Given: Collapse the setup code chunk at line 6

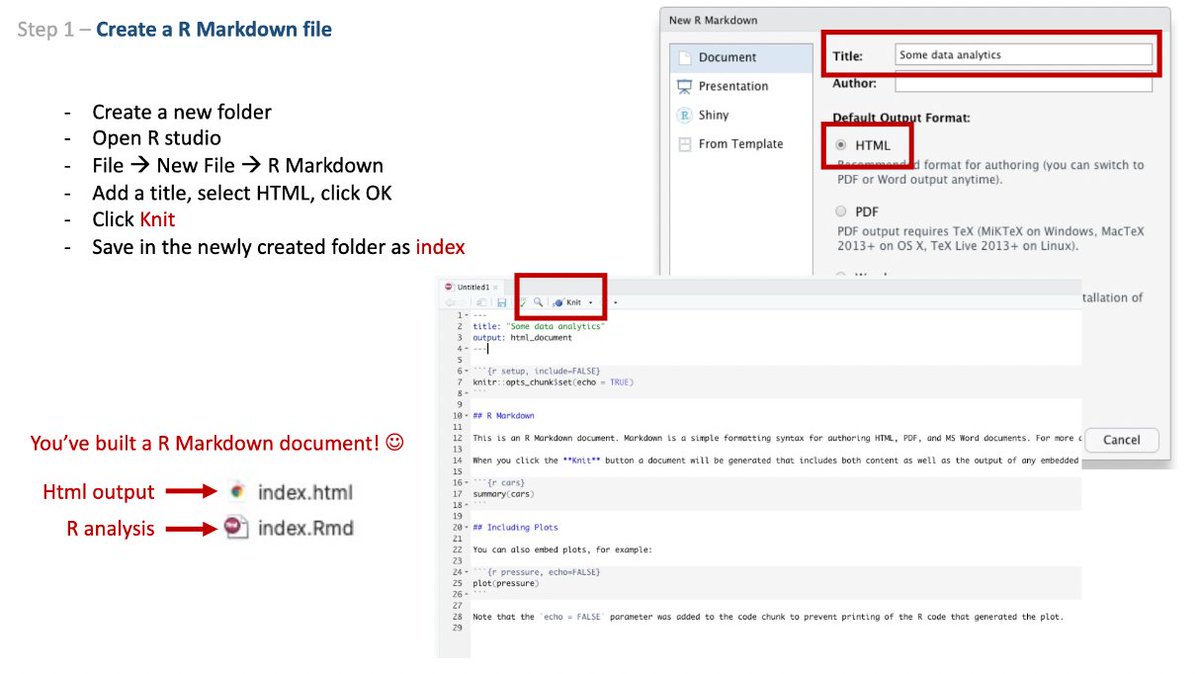Looking at the screenshot, I should coord(466,370).
